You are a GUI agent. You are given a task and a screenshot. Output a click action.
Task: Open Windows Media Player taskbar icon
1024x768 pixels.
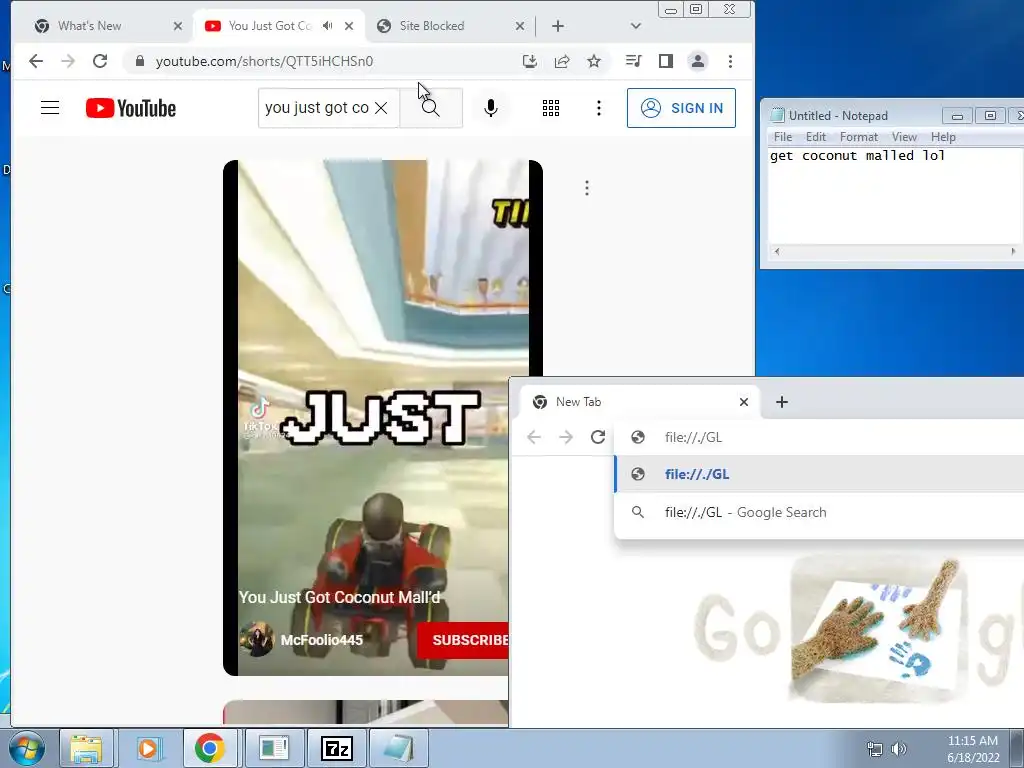148,748
